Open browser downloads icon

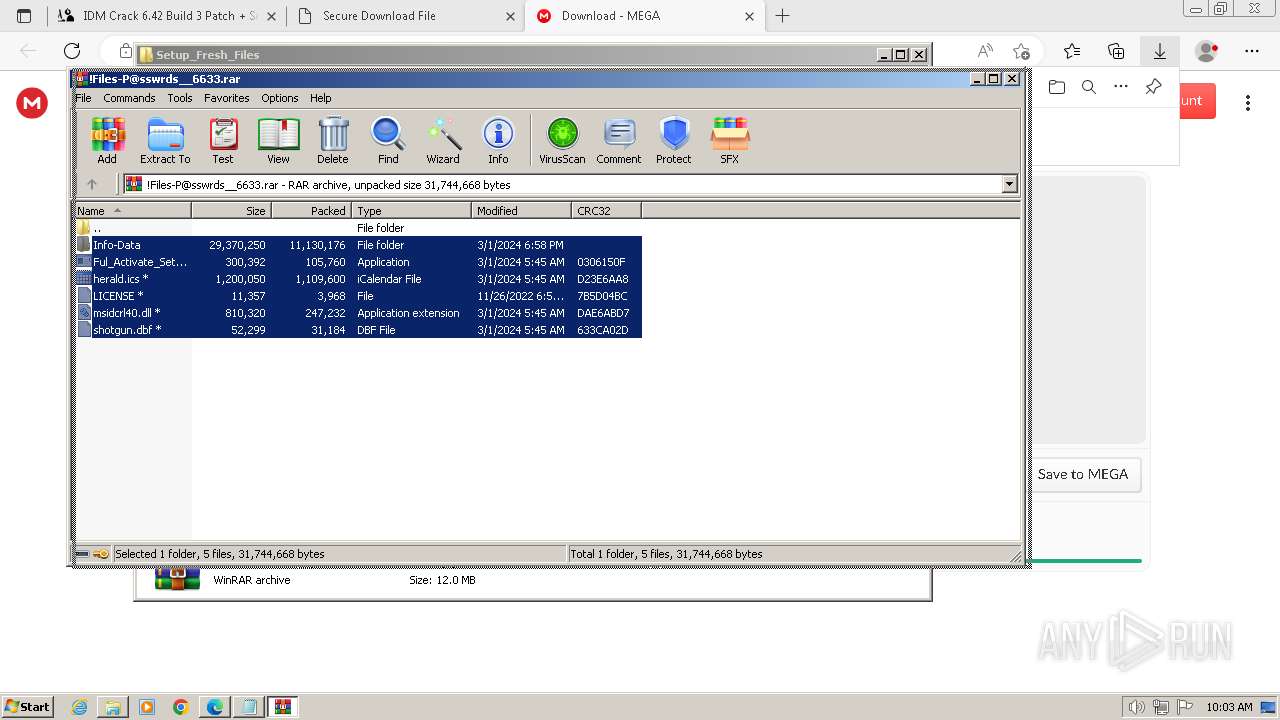[1160, 51]
